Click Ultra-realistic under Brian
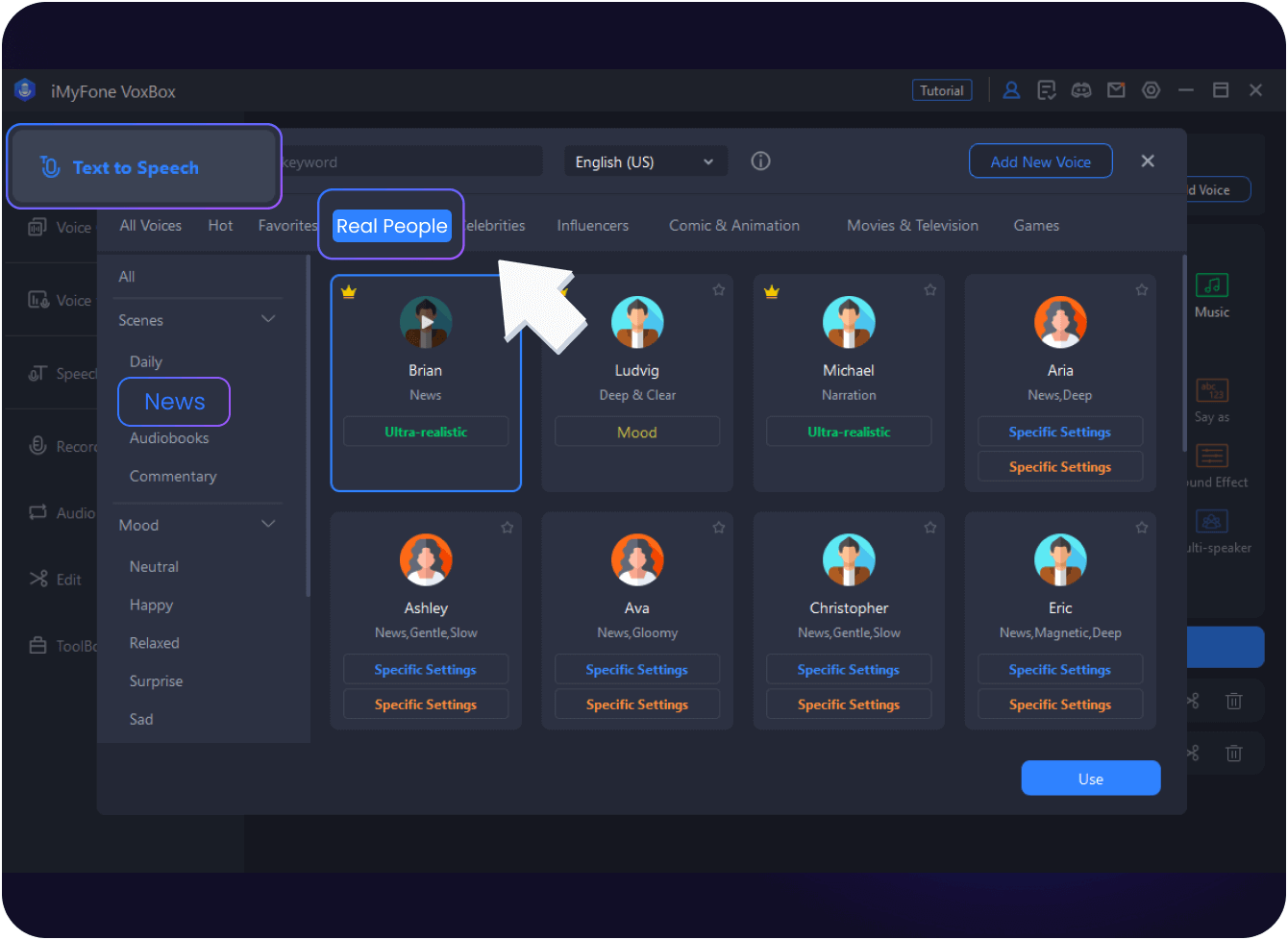The height and width of the screenshot is (940, 1288). (x=426, y=432)
